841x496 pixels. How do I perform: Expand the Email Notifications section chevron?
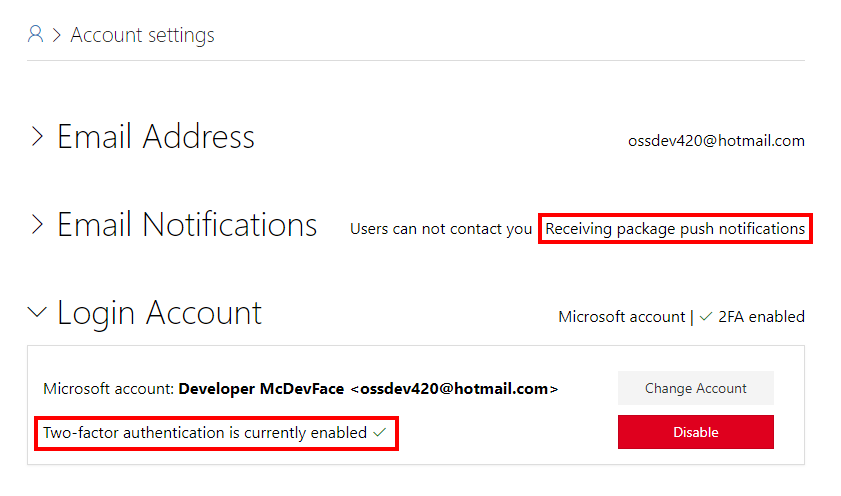[x=37, y=224]
